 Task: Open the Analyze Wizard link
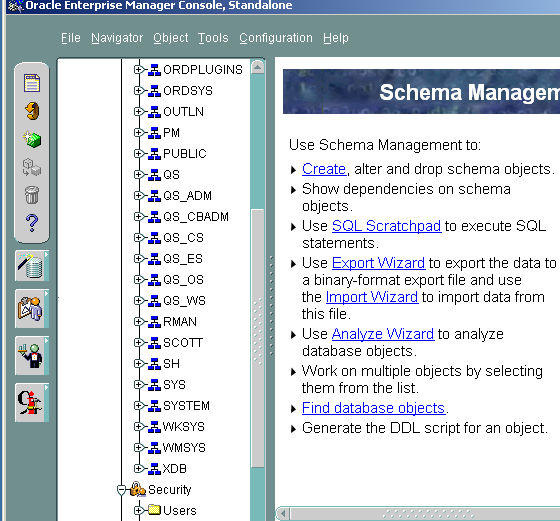[x=383, y=334]
